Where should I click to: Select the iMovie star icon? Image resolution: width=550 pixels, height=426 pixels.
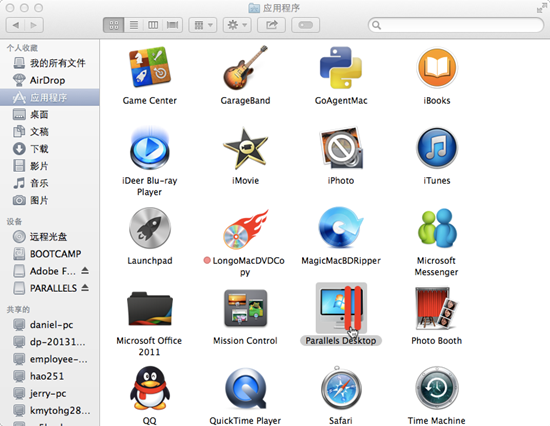coord(245,148)
